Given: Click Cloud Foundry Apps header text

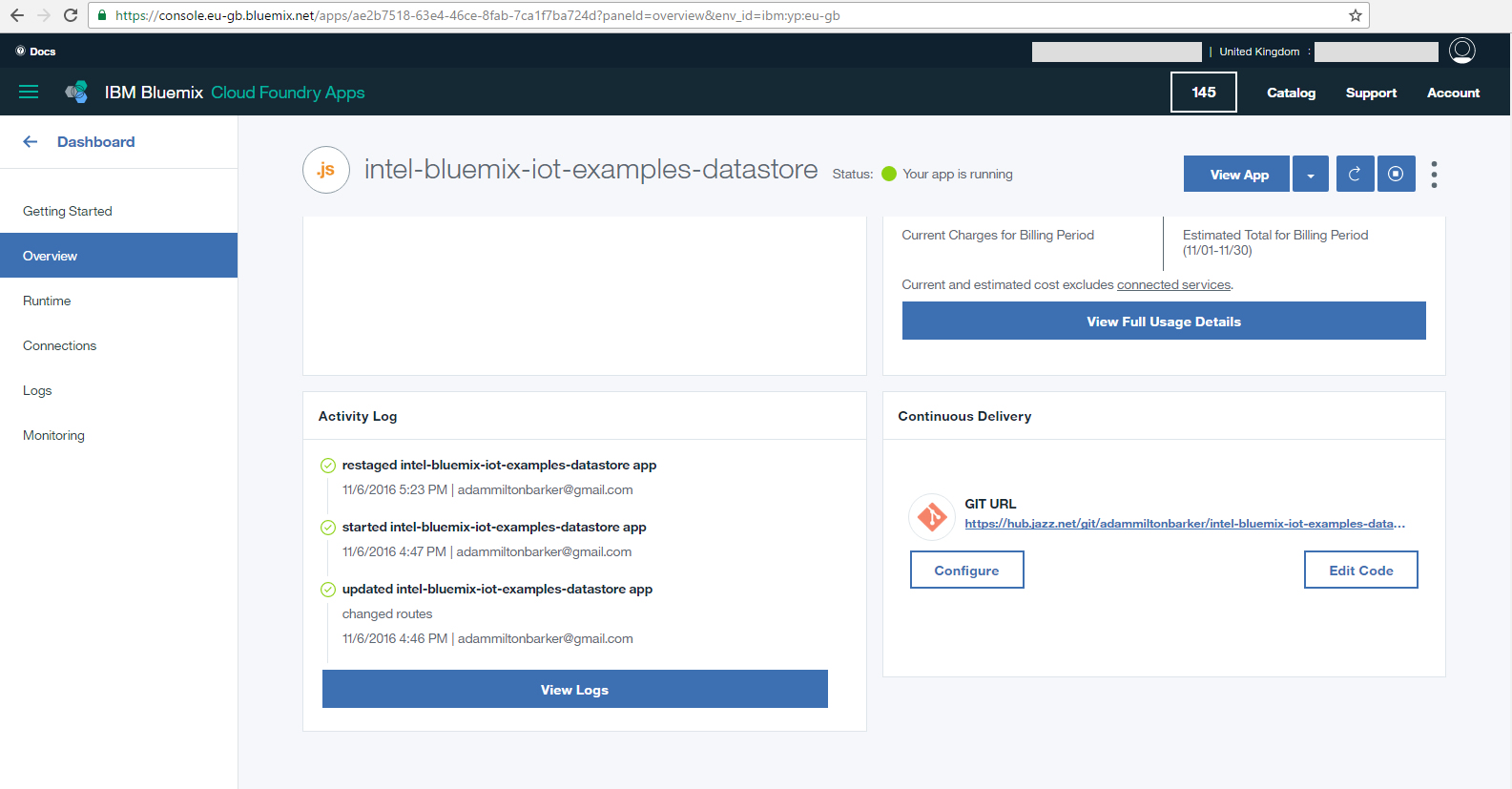Looking at the screenshot, I should 287,93.
